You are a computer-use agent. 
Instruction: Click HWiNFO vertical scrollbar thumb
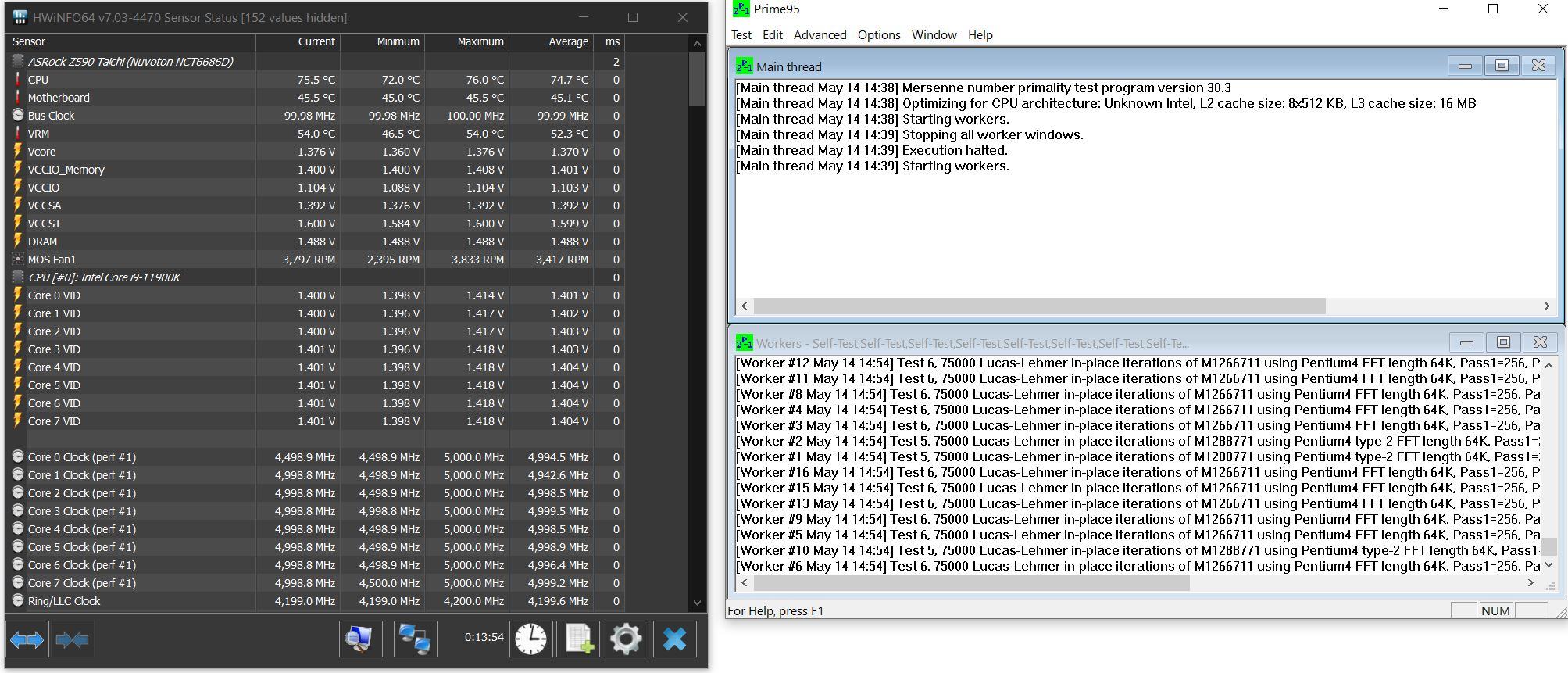[x=697, y=79]
